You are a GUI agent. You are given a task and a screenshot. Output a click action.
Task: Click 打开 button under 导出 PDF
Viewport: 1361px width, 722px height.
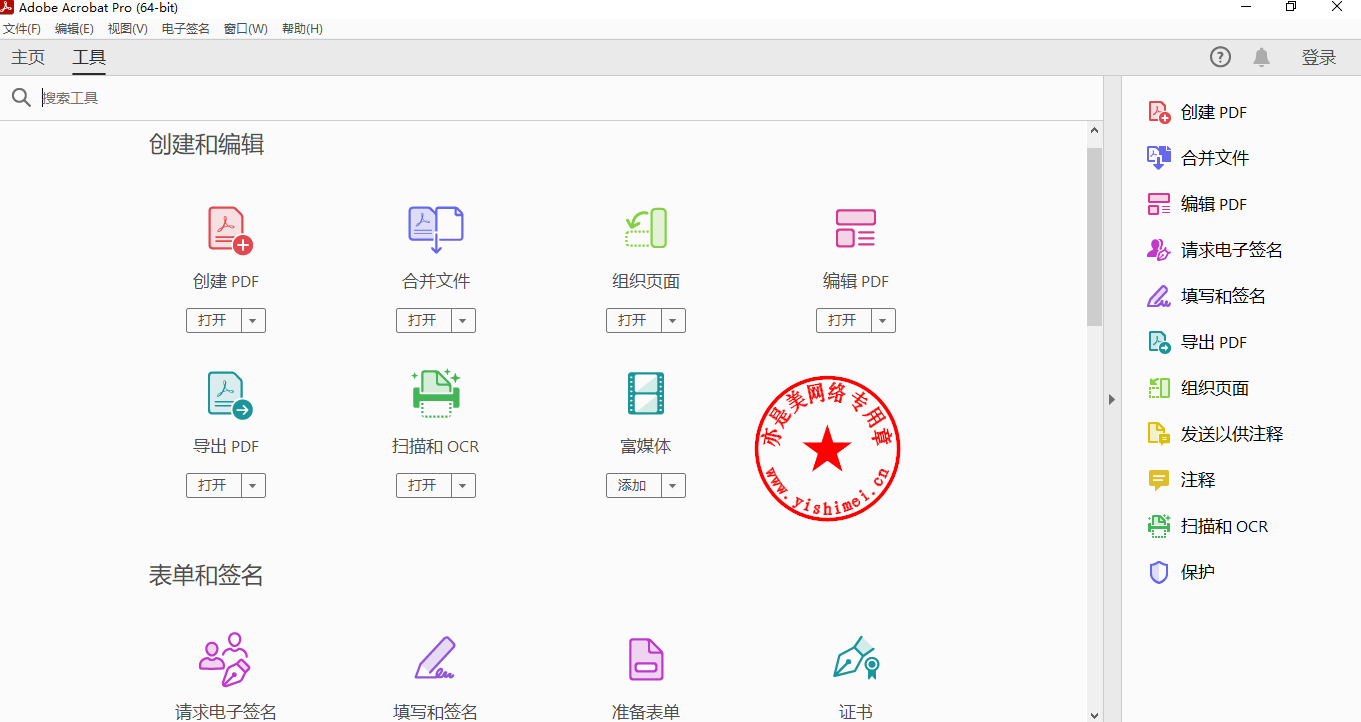click(x=213, y=485)
